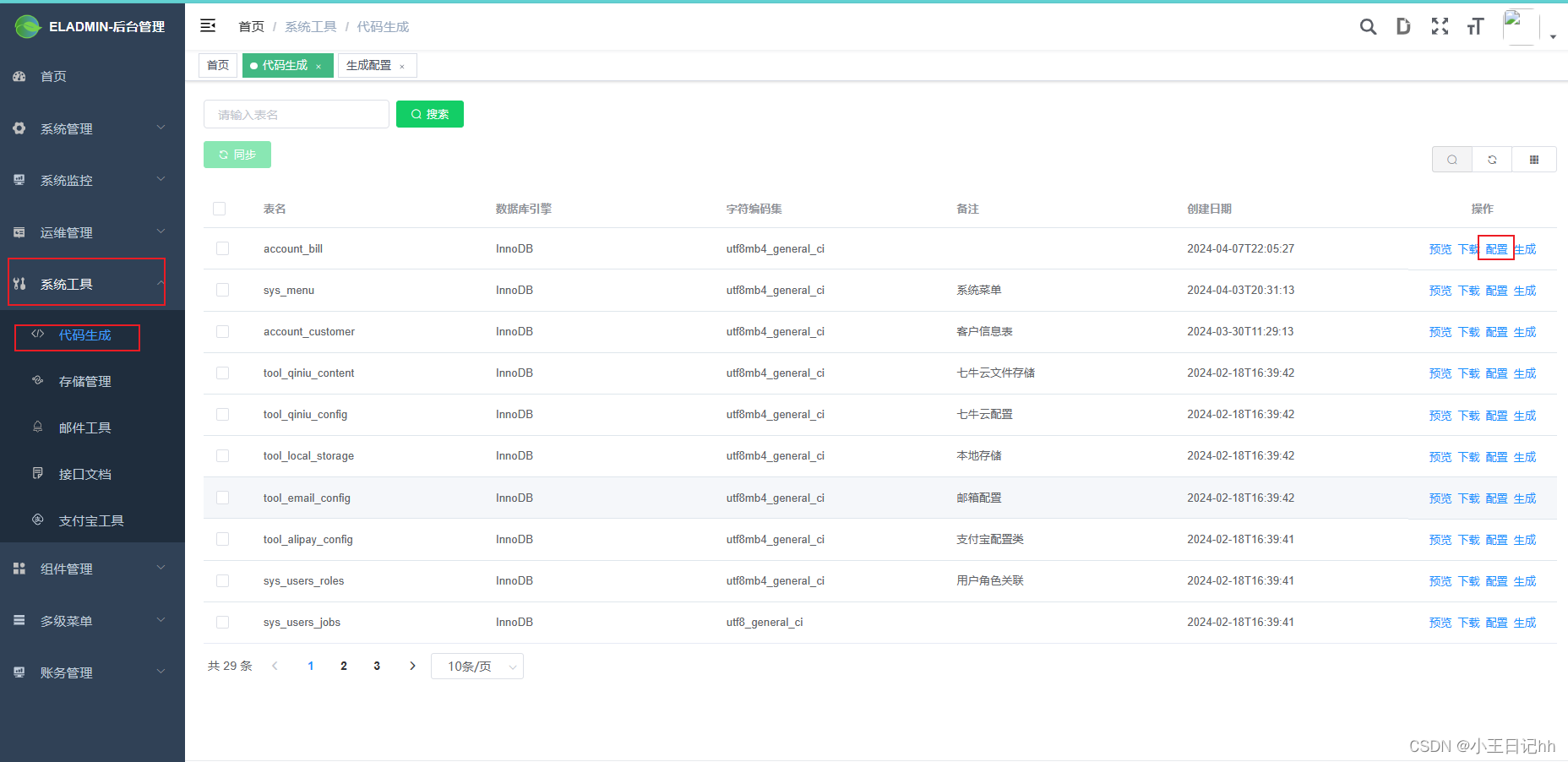
Task: Check the account_bill row checkbox
Action: click(223, 248)
